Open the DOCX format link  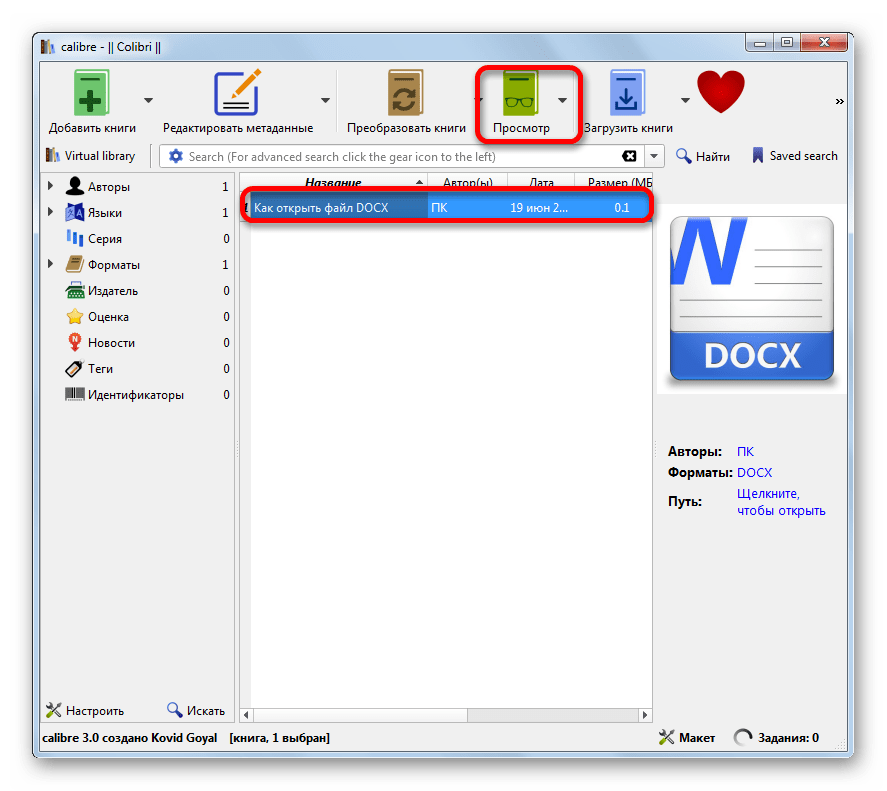click(x=754, y=472)
